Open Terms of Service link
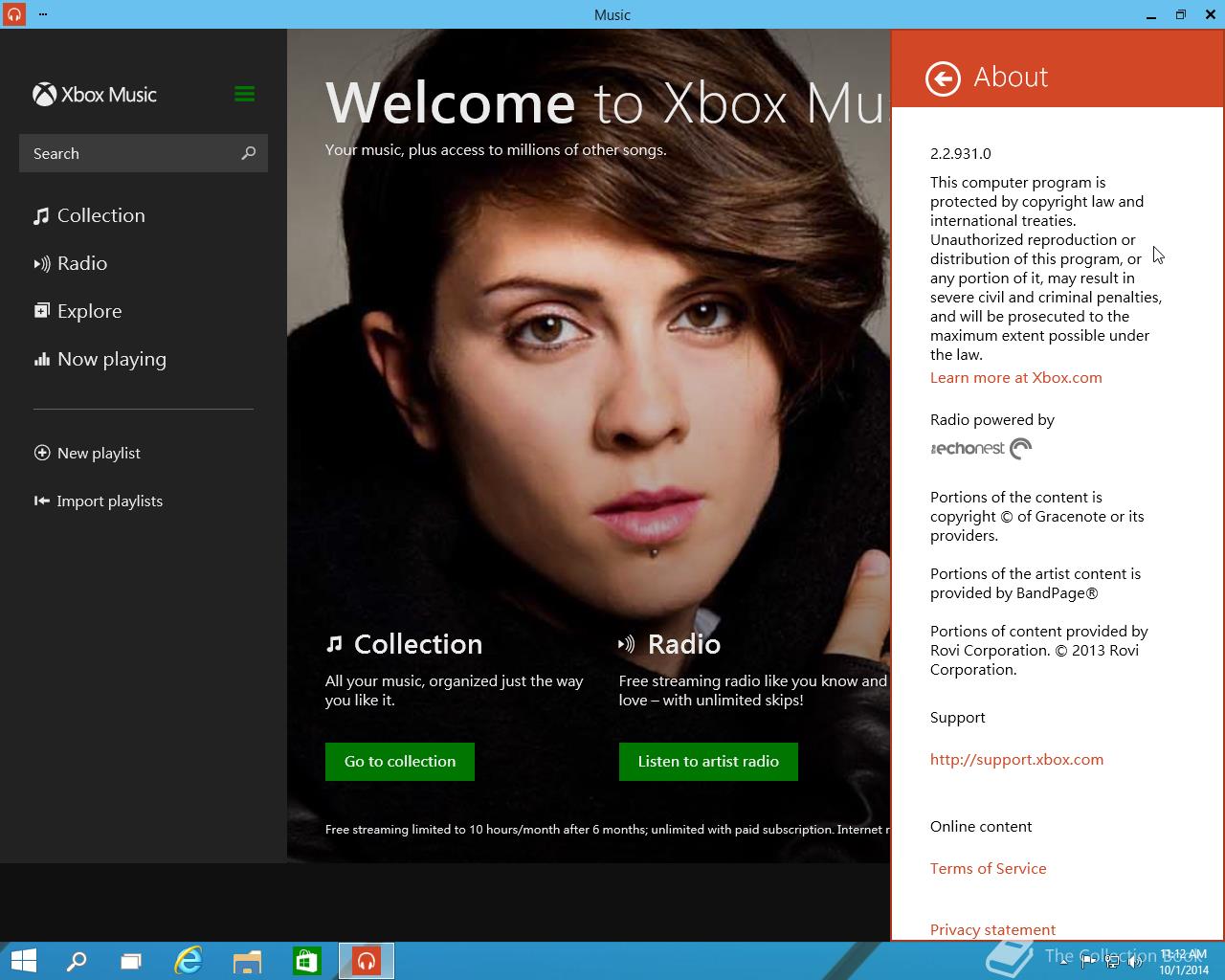The height and width of the screenshot is (980, 1225). click(x=988, y=868)
